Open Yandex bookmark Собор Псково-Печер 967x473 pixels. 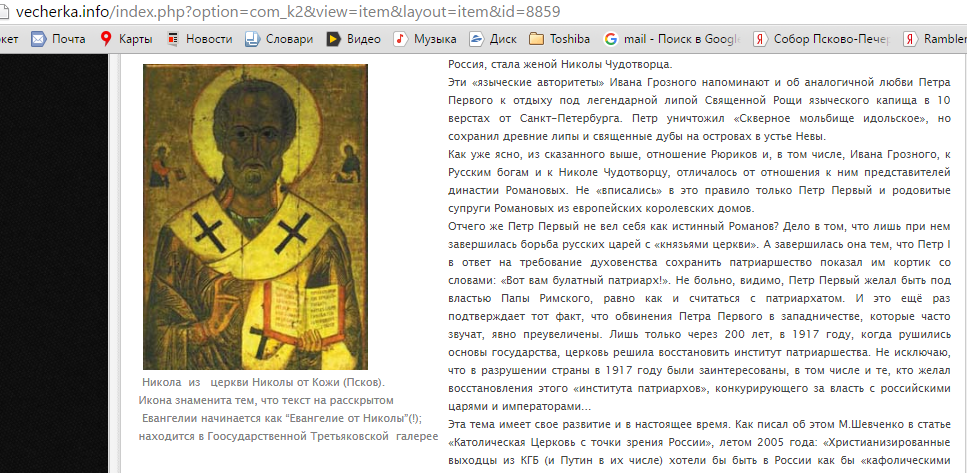[822, 39]
